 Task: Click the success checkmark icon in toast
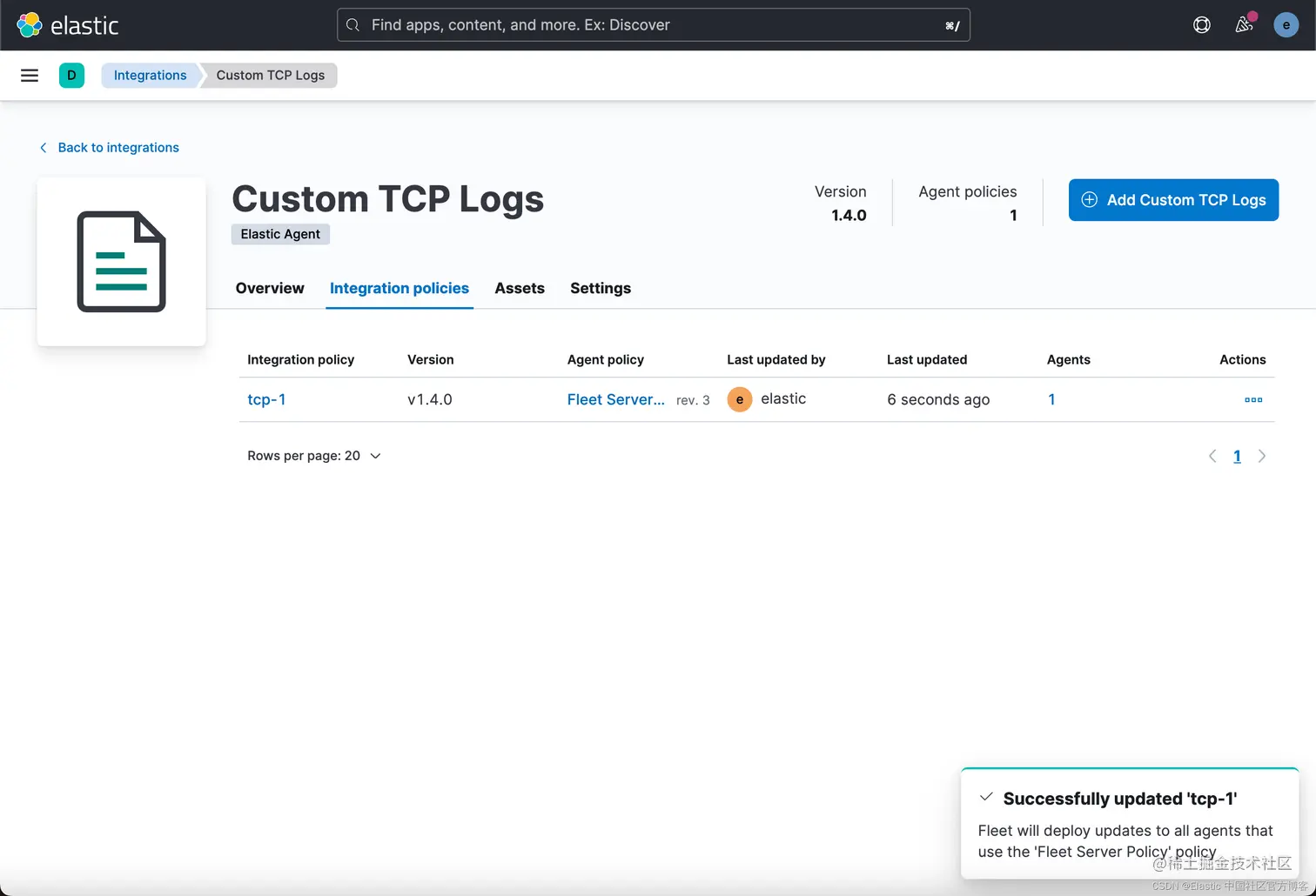[x=986, y=797]
